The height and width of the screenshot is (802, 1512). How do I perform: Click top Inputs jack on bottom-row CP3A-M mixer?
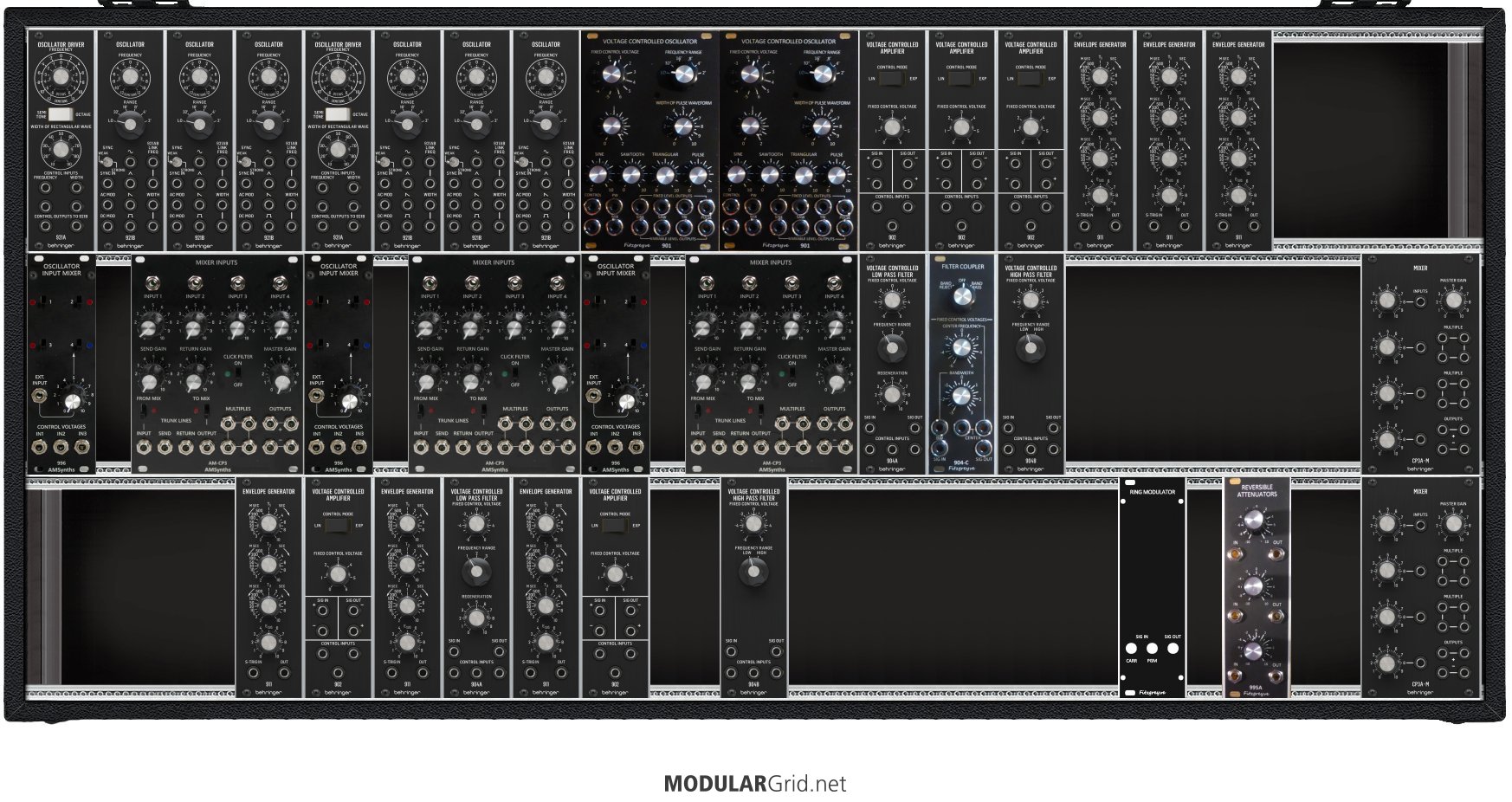click(1421, 524)
